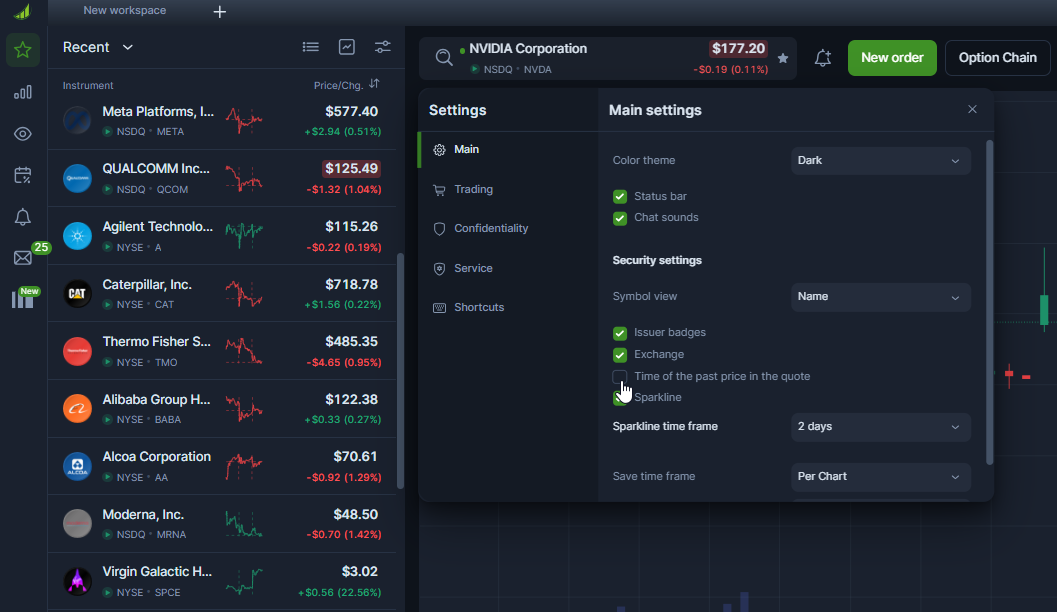Select the Trading settings tab
Viewport: 1057px width, 612px height.
[473, 189]
